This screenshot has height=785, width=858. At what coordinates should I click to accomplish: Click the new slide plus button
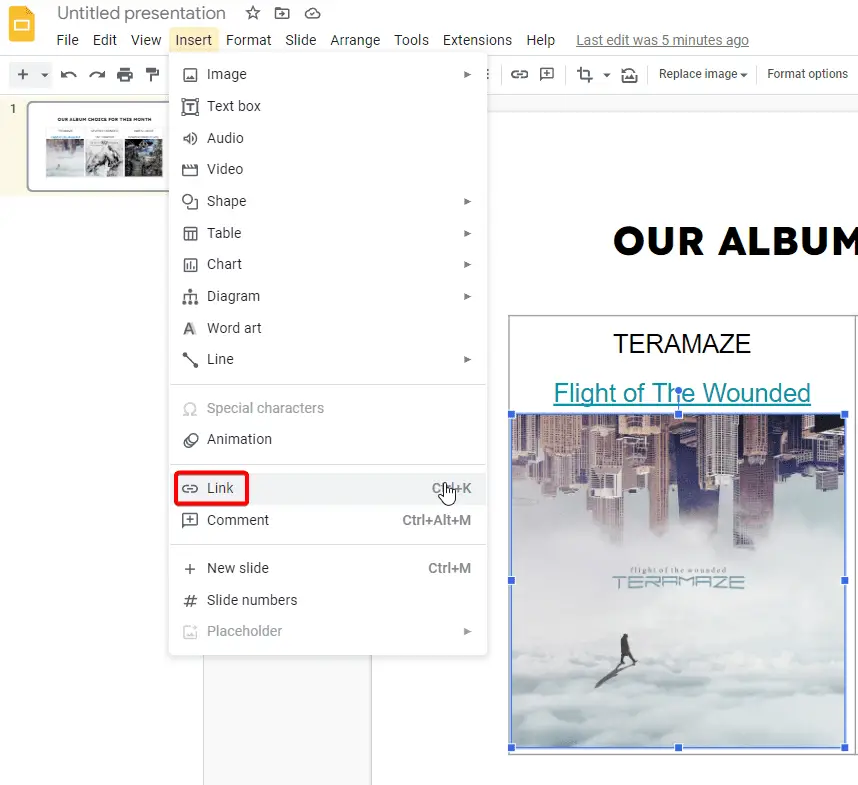tap(22, 74)
